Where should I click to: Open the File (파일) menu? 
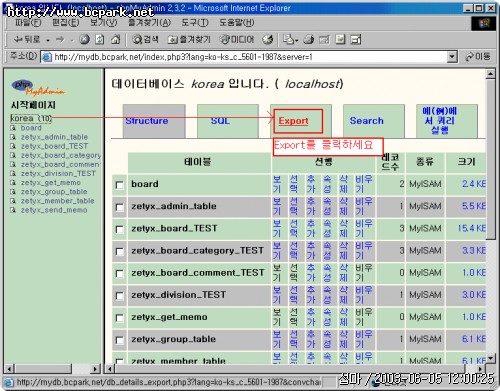tap(28, 23)
